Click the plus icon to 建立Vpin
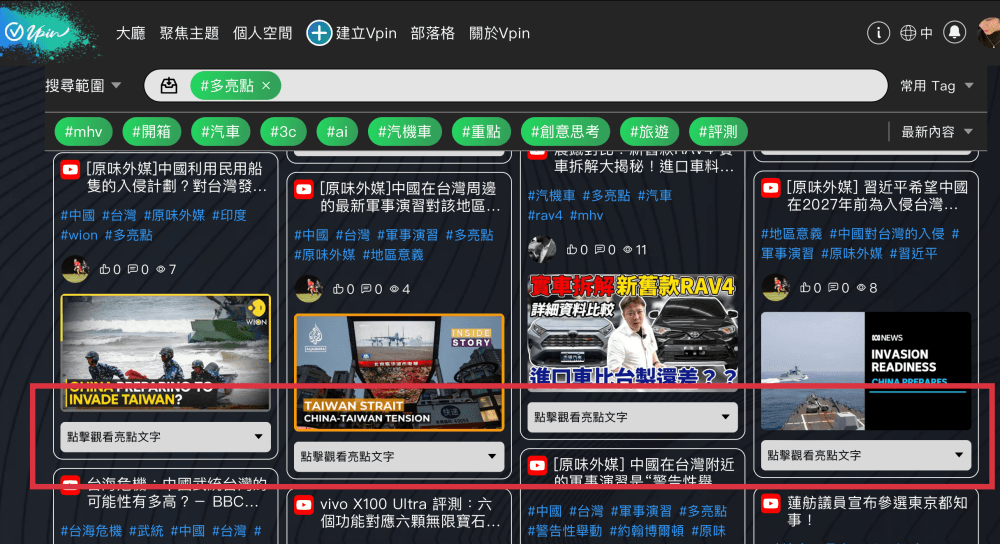 (319, 33)
